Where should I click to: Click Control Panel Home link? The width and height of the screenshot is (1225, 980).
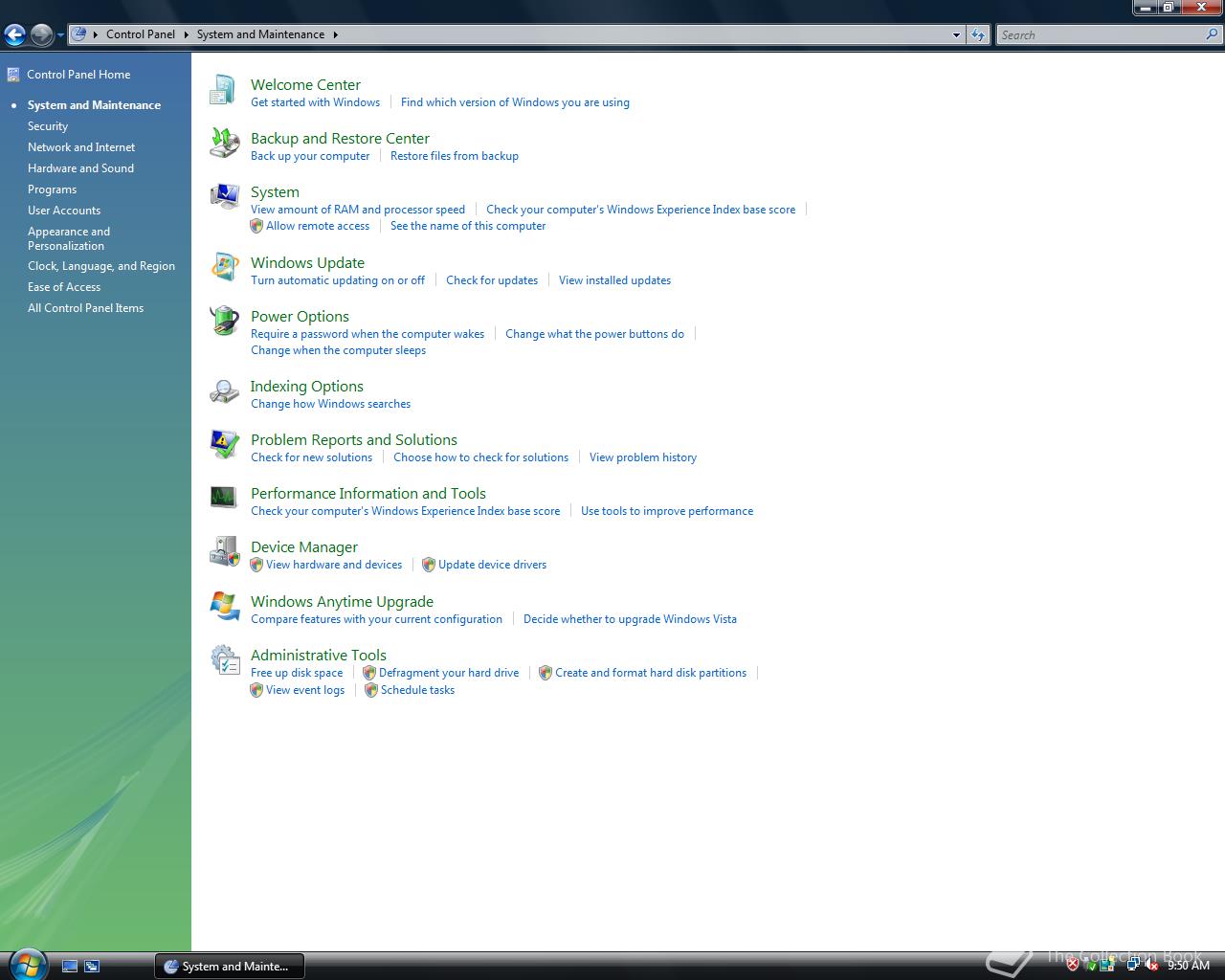(78, 75)
